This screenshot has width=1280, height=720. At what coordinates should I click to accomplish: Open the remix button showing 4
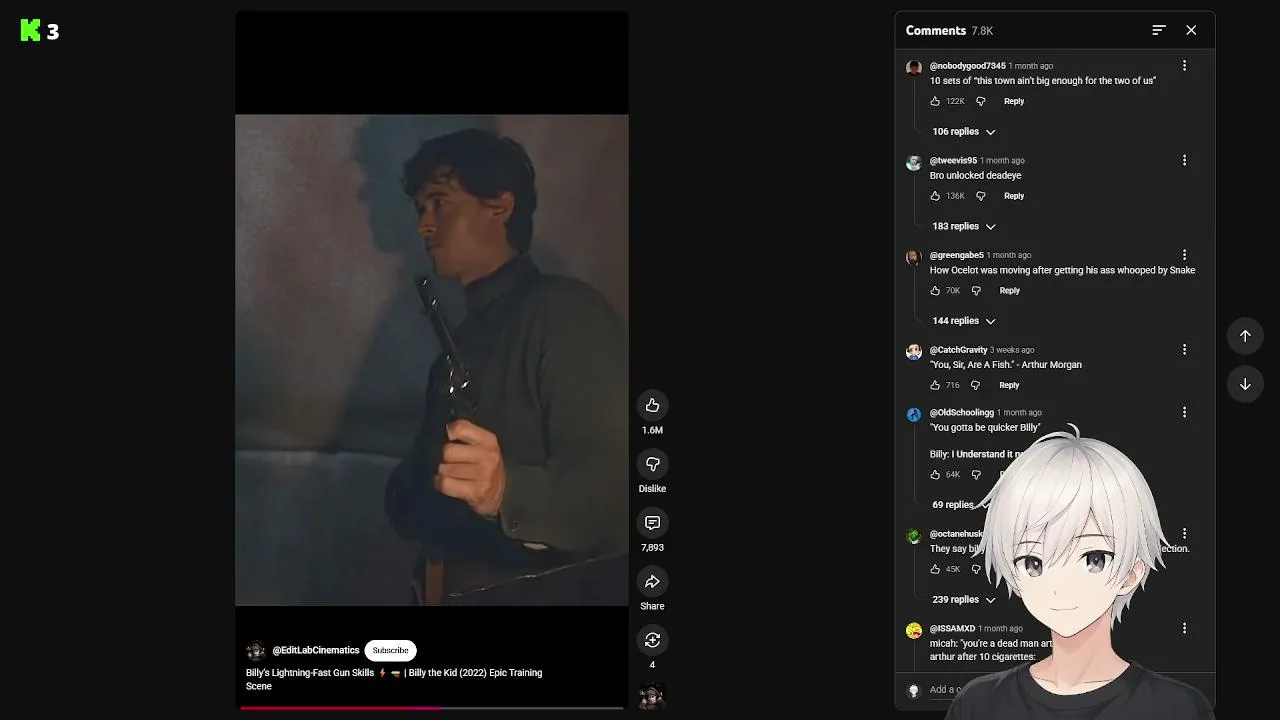point(652,640)
